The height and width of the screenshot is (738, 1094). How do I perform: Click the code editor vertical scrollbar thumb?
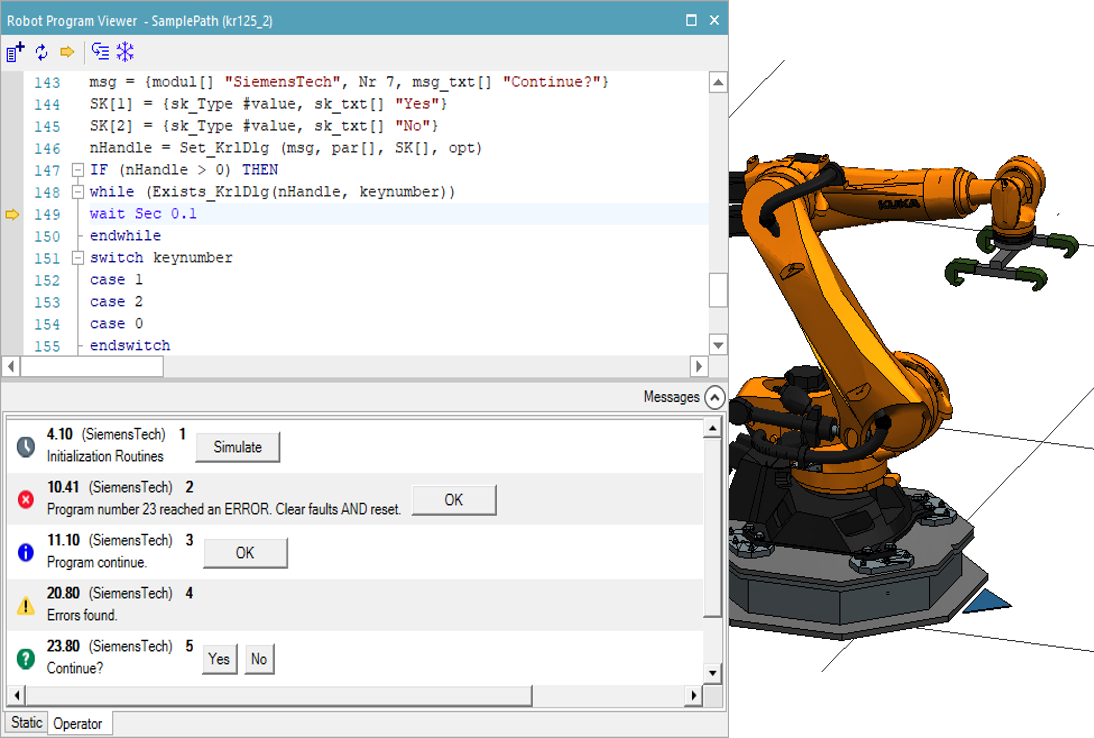click(x=717, y=290)
